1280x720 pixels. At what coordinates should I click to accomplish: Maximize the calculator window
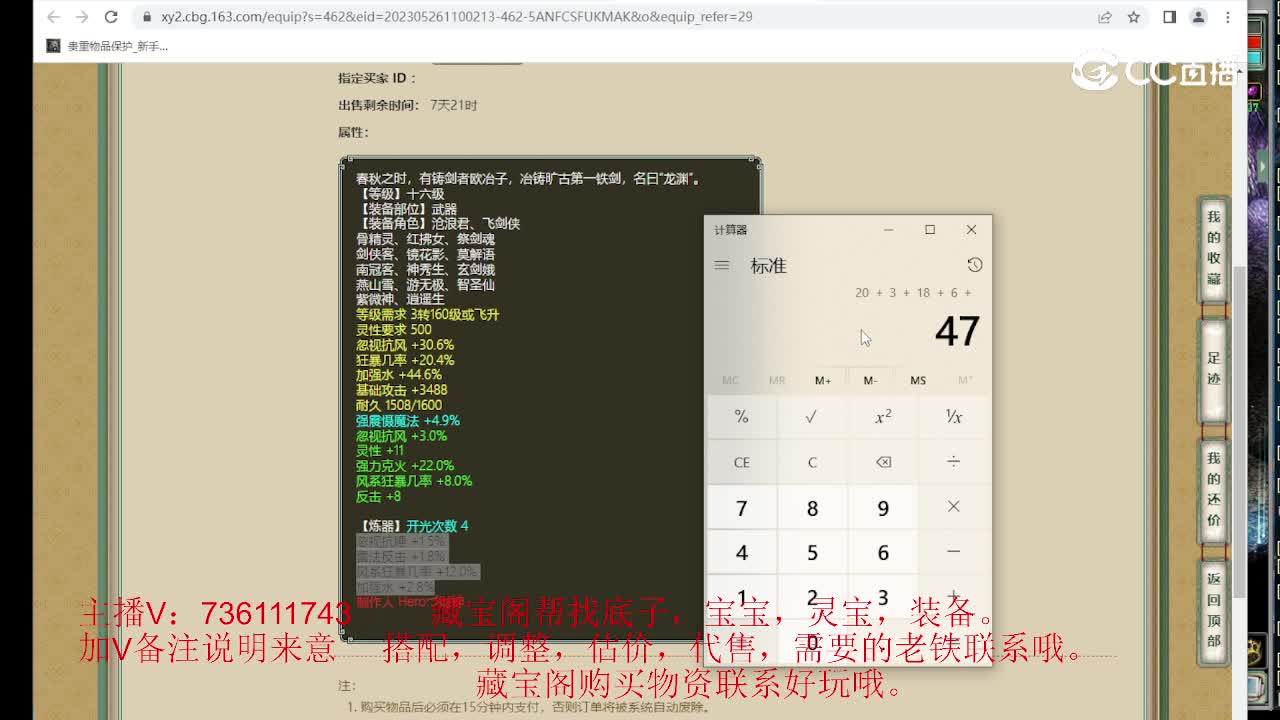tap(930, 230)
